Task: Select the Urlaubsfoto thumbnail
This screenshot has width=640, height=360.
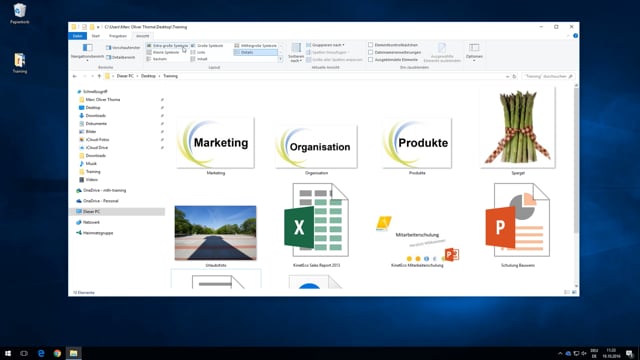Action: click(216, 233)
